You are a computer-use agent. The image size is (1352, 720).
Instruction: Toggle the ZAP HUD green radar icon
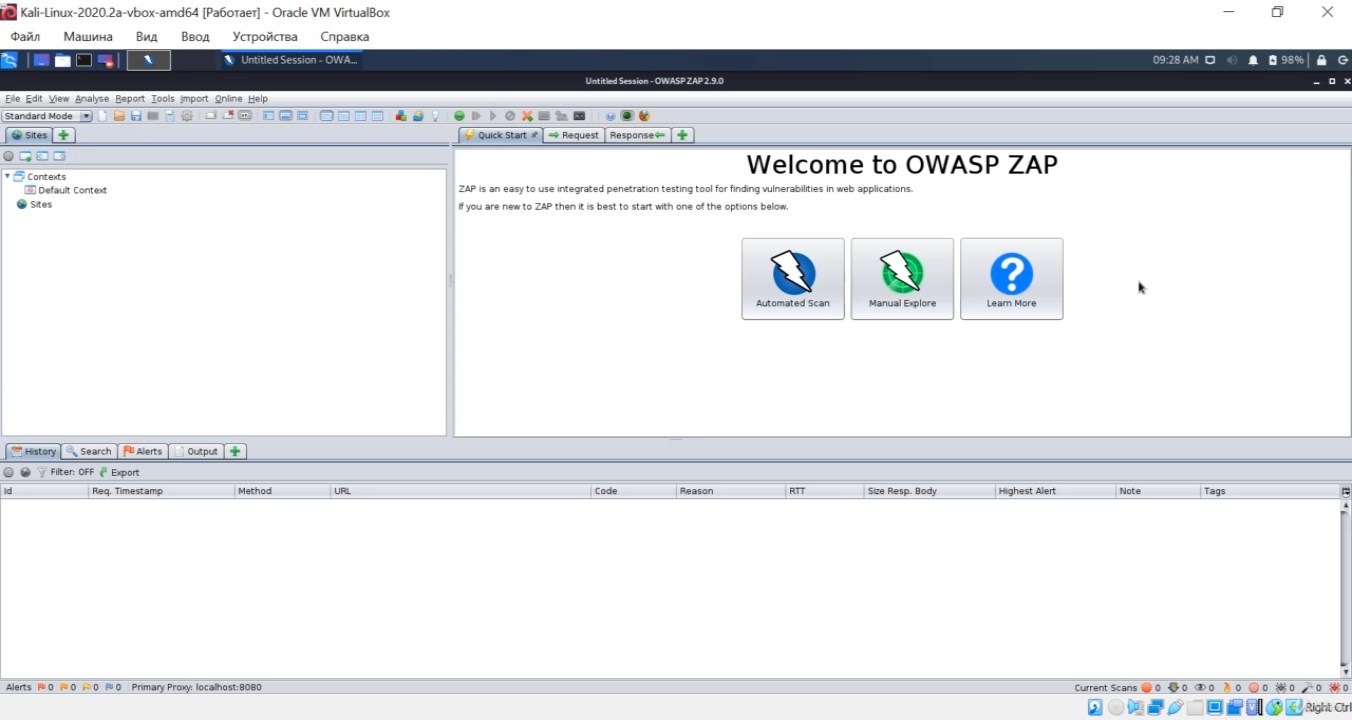click(627, 116)
